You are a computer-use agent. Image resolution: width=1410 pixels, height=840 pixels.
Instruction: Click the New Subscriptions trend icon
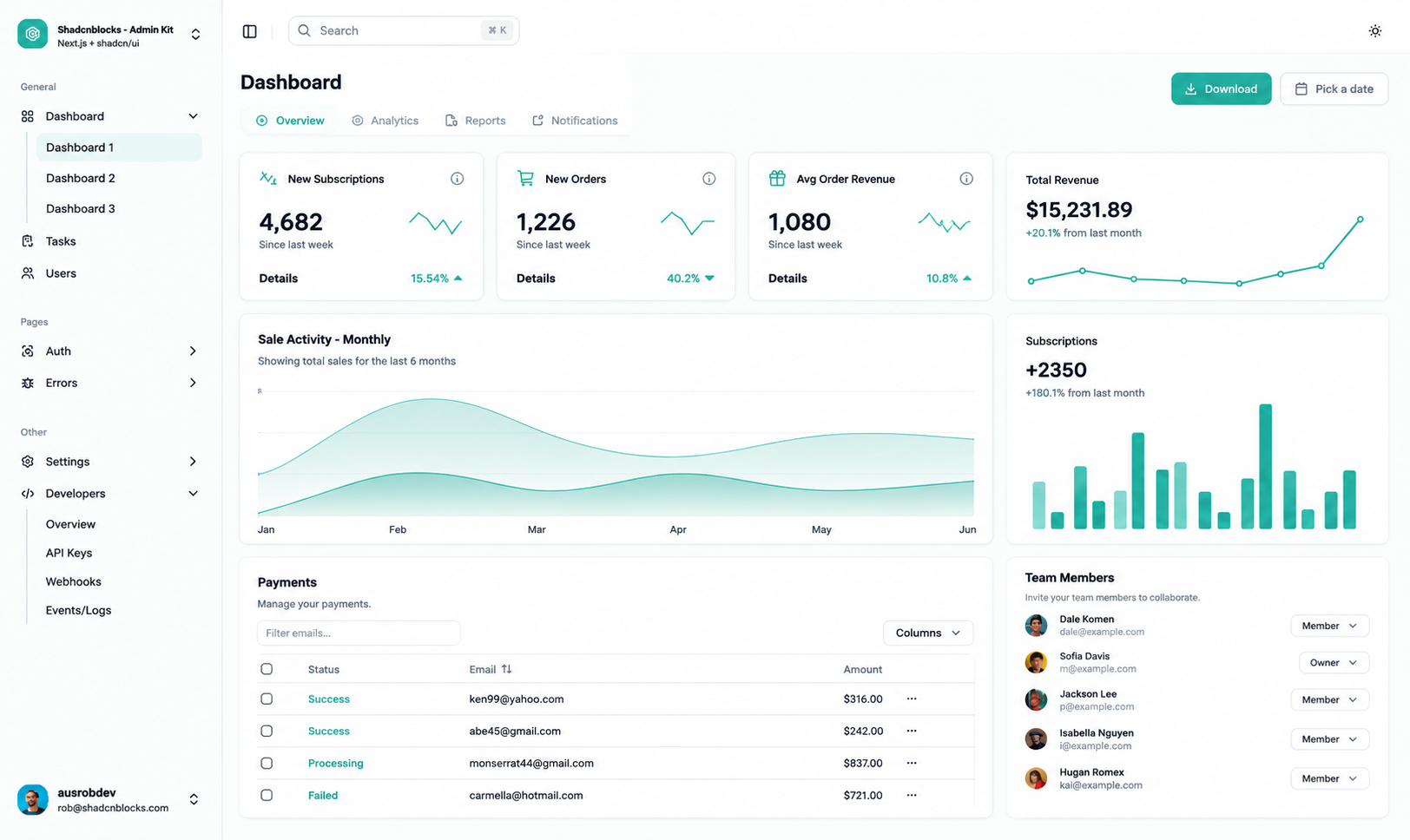(268, 178)
